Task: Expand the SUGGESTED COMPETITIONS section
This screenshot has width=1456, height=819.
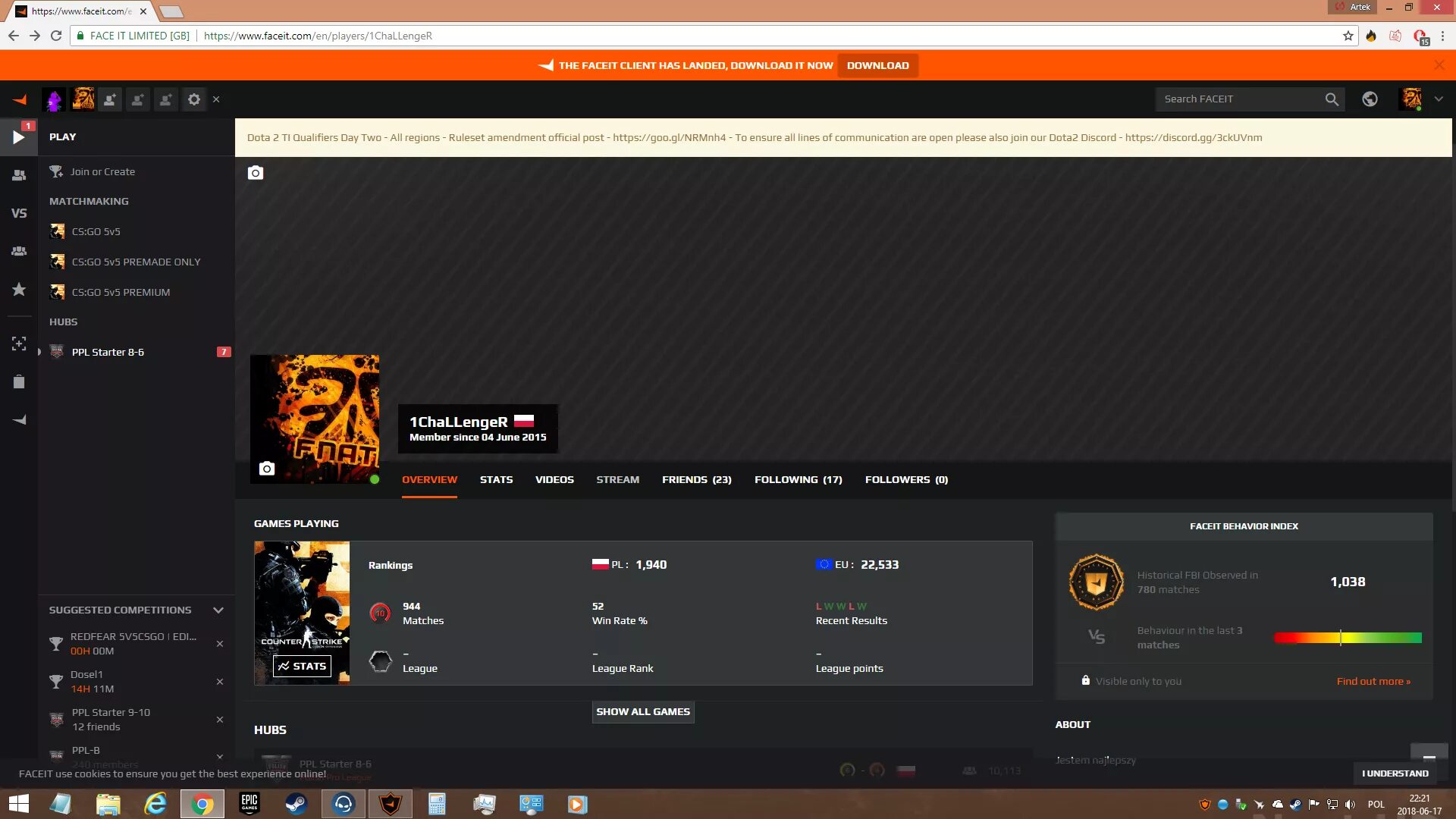Action: 218,610
